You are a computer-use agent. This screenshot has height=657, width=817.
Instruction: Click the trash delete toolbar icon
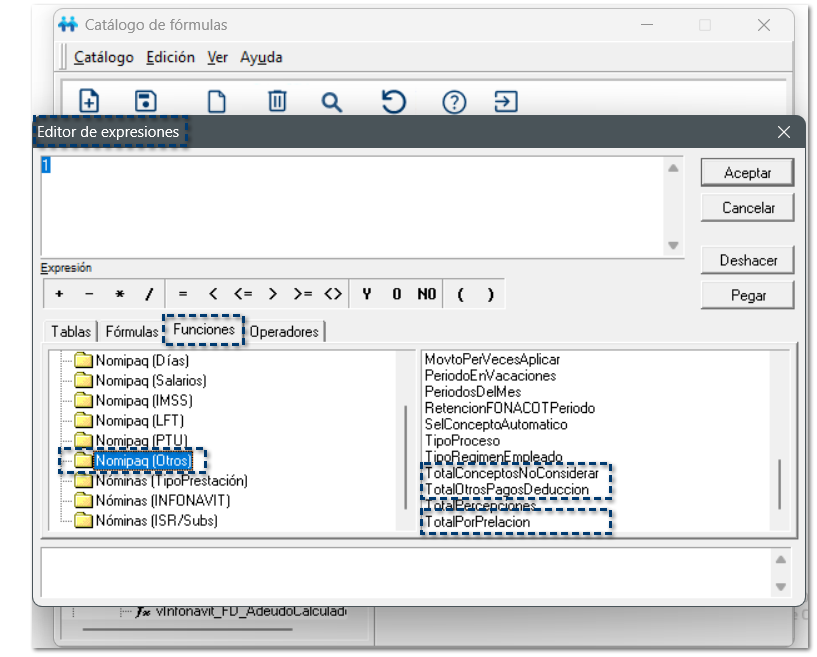(x=277, y=101)
